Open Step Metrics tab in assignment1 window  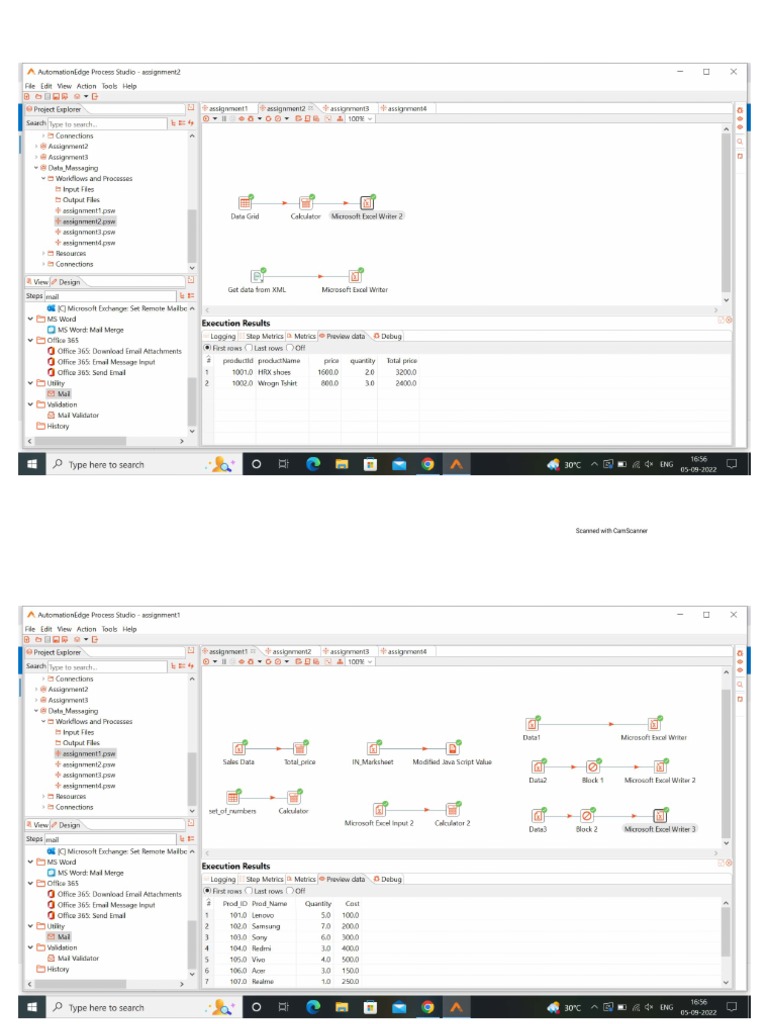pyautogui.click(x=261, y=879)
